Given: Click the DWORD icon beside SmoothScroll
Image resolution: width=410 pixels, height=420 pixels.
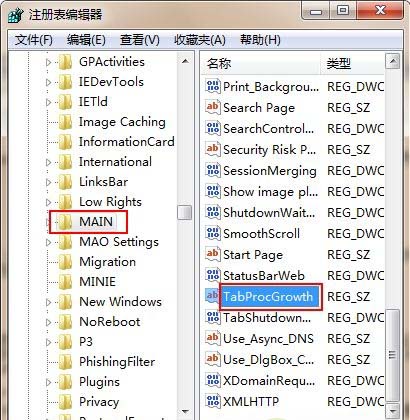Looking at the screenshot, I should (x=213, y=234).
